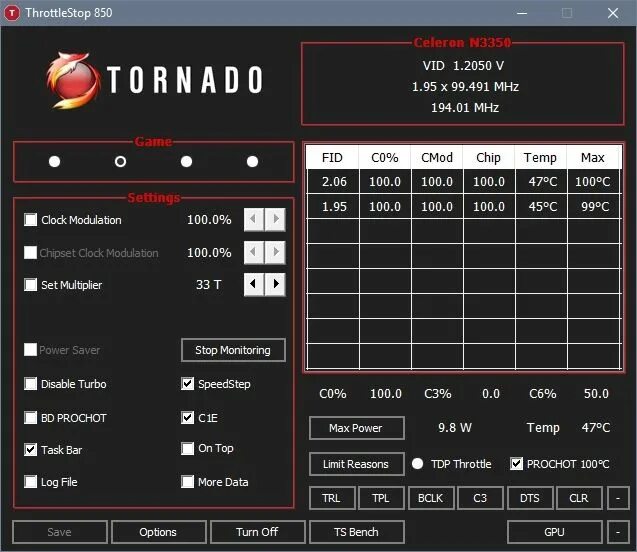Screen dimensions: 637x552
Task: Click the Stop Monitoring button
Action: (233, 350)
